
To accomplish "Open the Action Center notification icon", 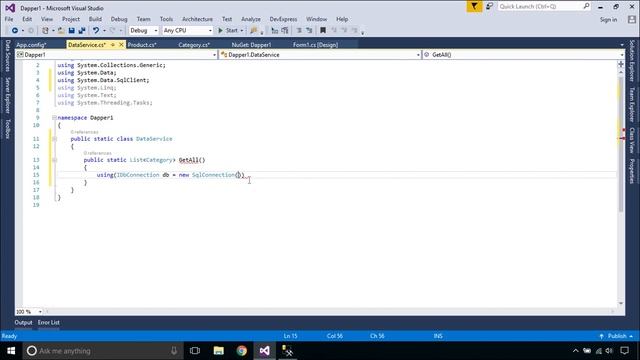I will pos(624,351).
